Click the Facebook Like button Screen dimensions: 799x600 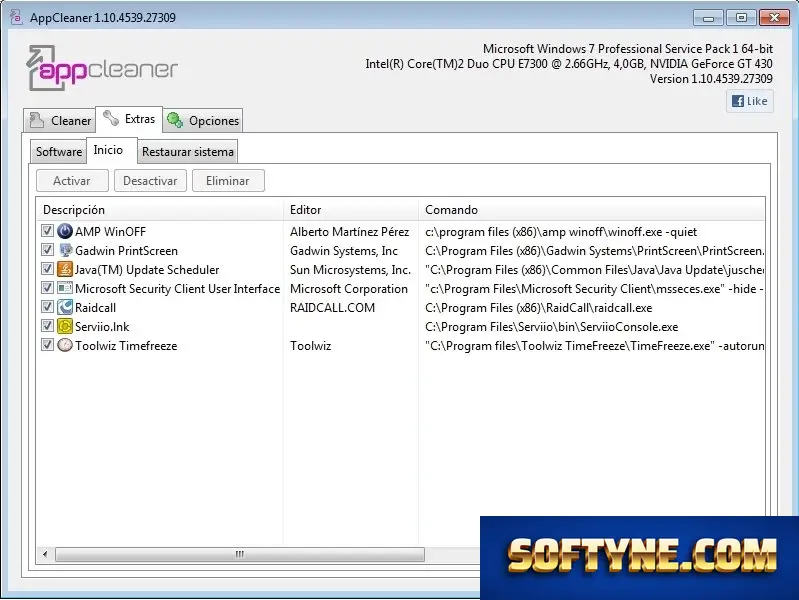[x=750, y=101]
